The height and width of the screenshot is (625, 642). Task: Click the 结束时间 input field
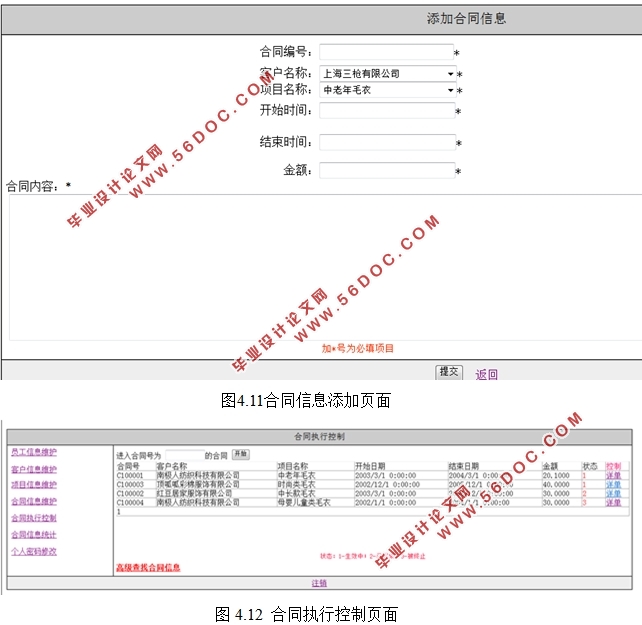pyautogui.click(x=387, y=143)
